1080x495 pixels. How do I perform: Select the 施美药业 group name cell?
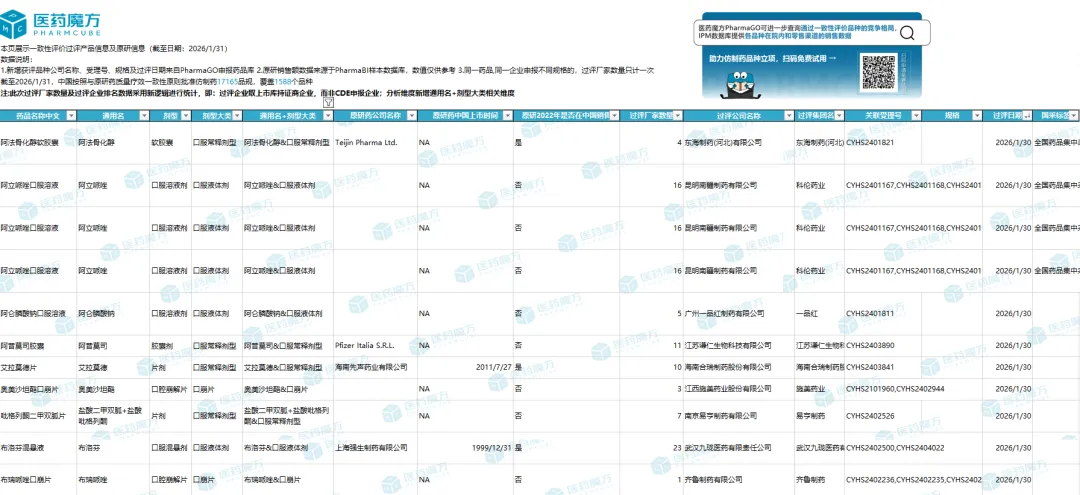tap(819, 390)
